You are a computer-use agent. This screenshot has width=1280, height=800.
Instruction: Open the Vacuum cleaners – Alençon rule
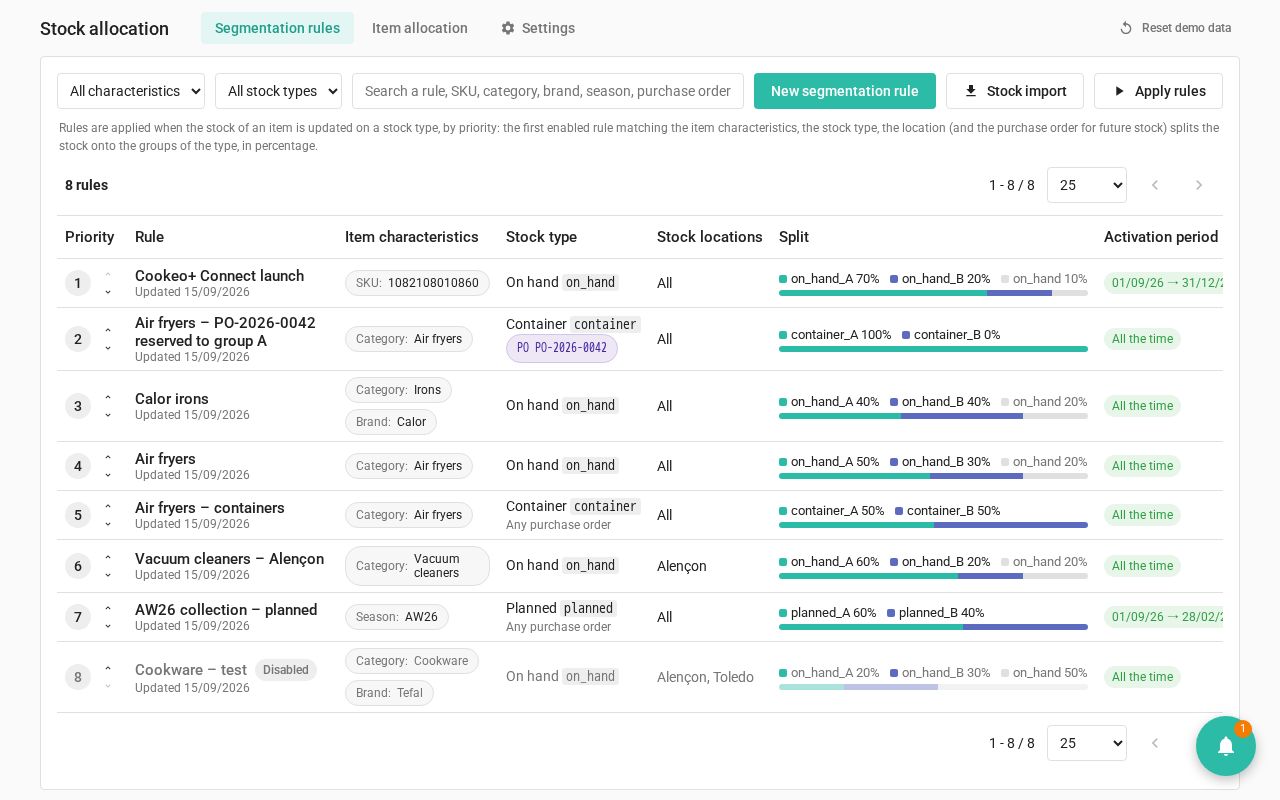click(229, 559)
